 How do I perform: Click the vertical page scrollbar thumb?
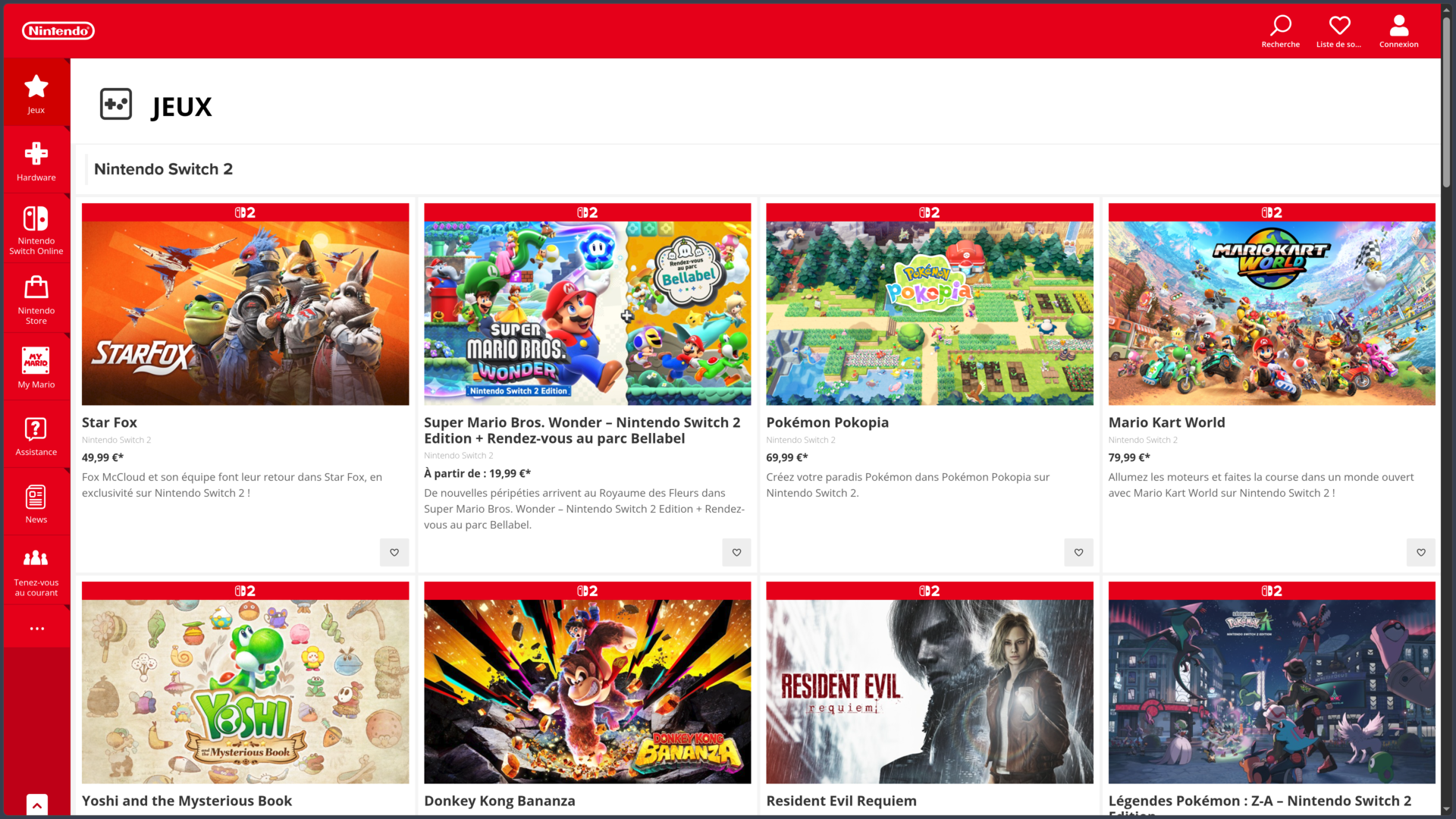1446,102
